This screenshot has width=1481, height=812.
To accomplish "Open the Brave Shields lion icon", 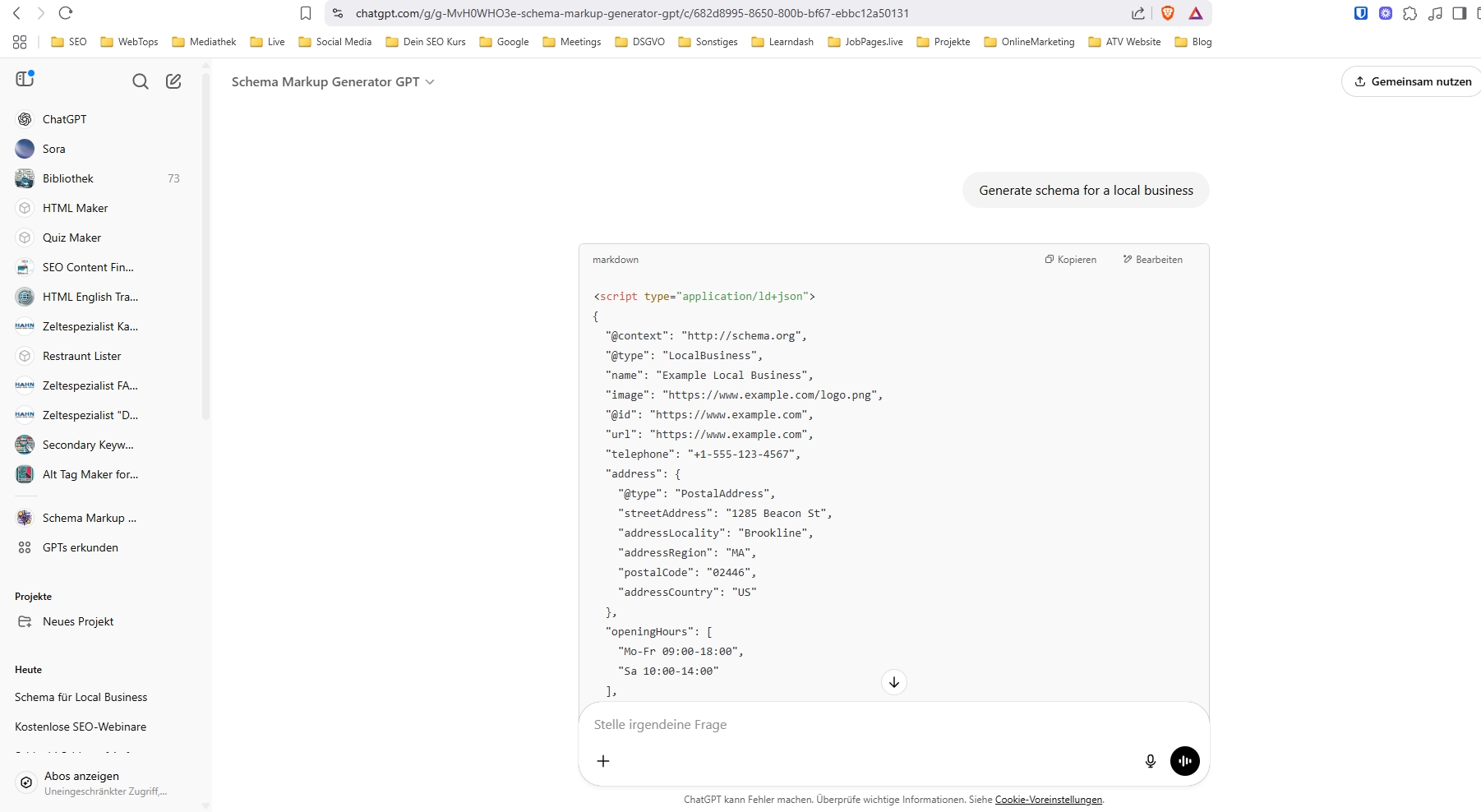I will tap(1168, 13).
